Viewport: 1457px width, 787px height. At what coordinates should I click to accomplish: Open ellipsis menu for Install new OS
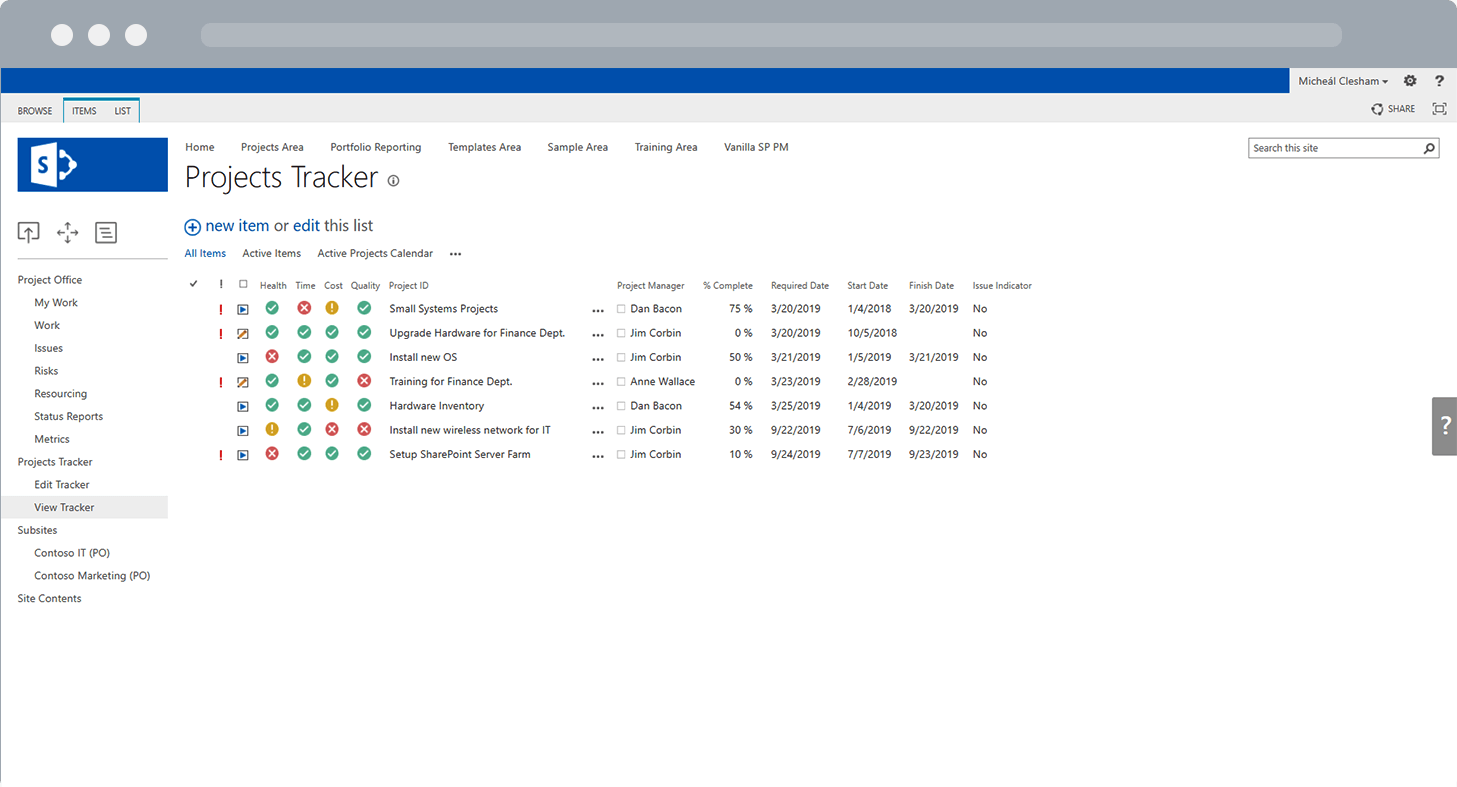(x=598, y=359)
